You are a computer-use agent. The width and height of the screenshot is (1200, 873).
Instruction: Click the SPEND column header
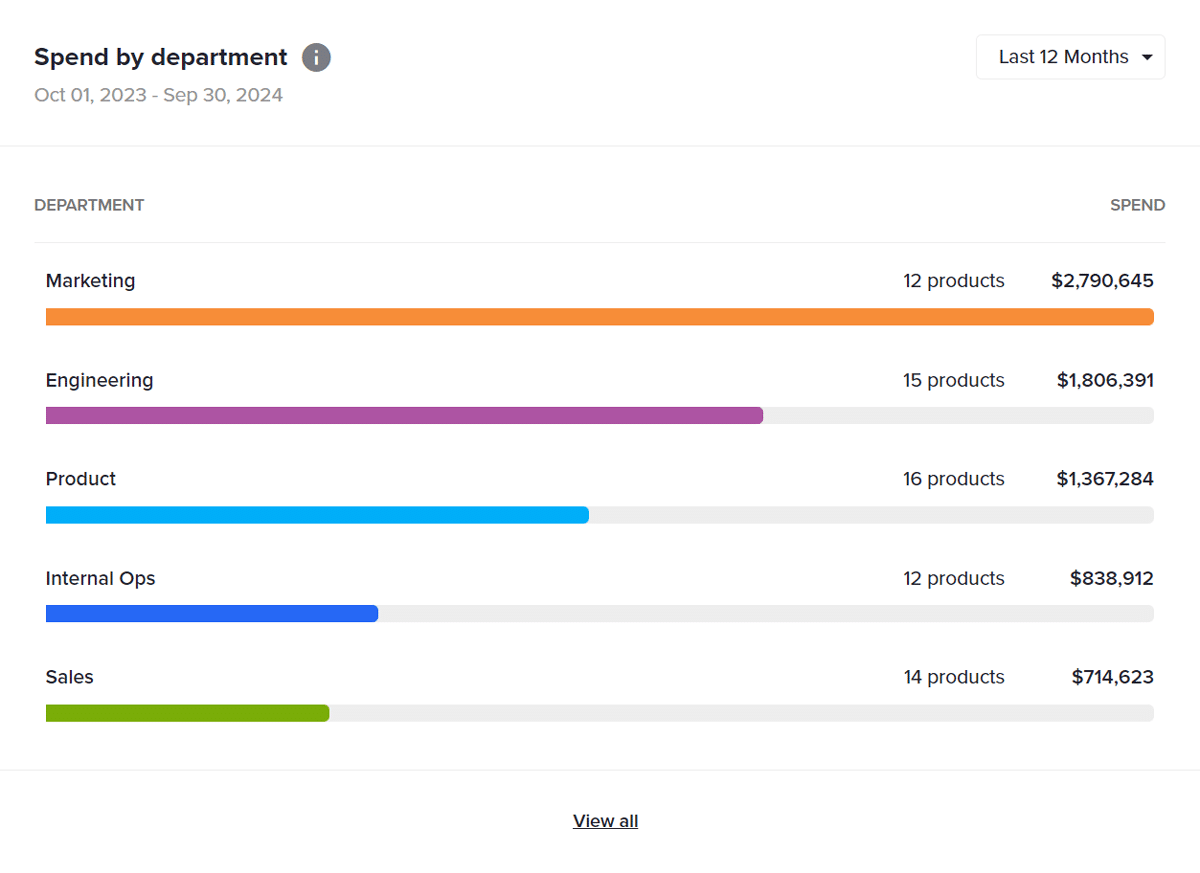point(1137,205)
